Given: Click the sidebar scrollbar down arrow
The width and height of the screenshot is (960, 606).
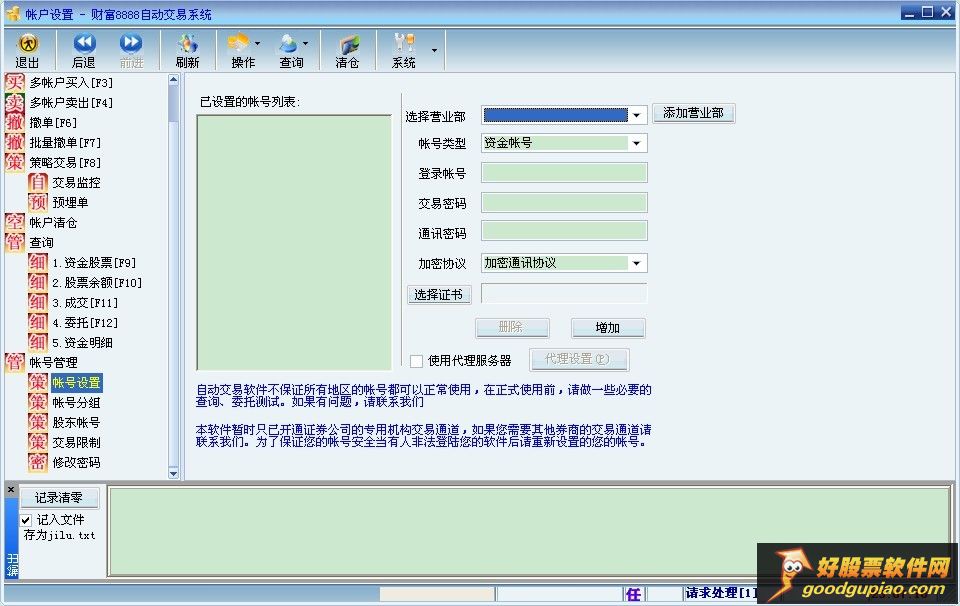Looking at the screenshot, I should (x=173, y=473).
